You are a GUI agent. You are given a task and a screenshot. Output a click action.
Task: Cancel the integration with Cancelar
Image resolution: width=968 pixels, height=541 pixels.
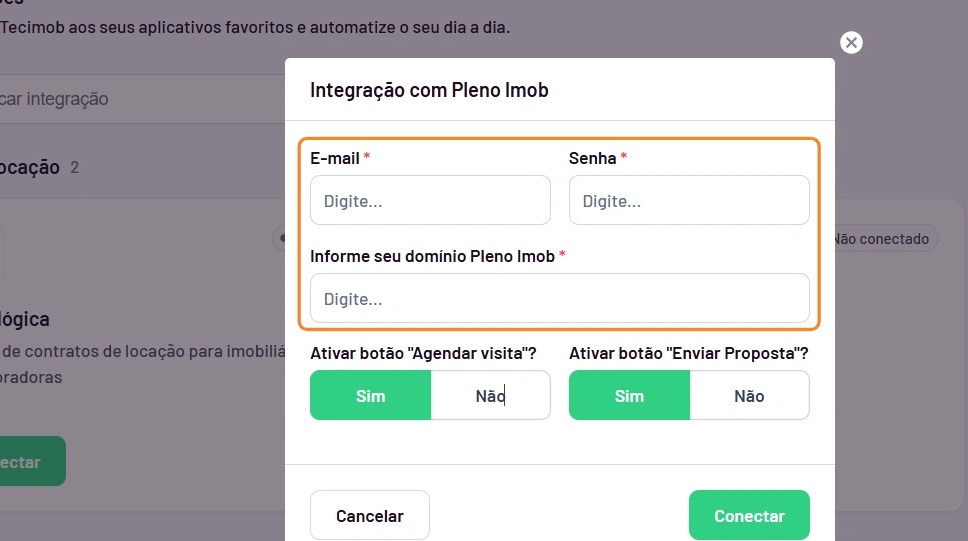[370, 515]
